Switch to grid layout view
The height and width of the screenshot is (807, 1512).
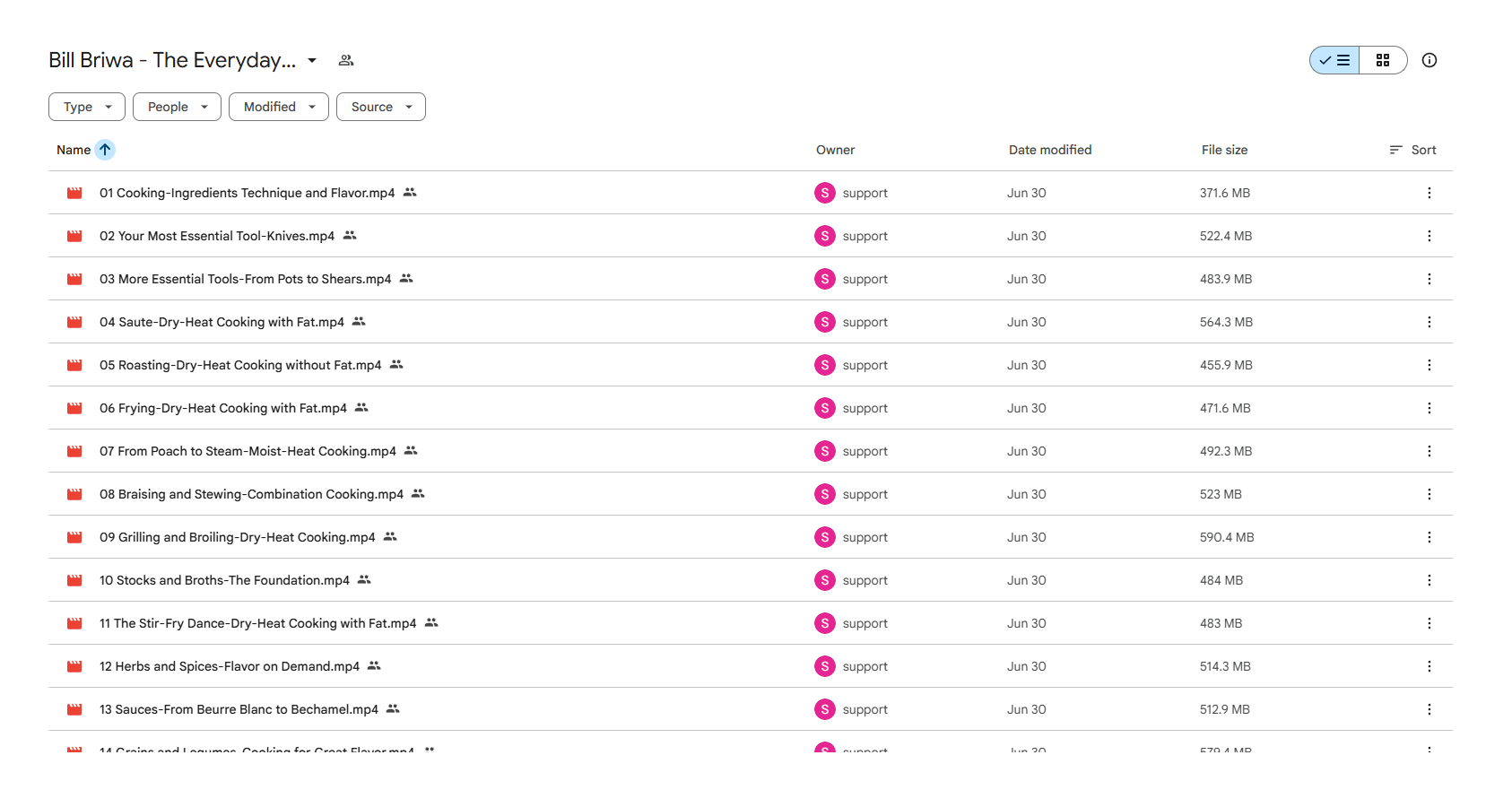point(1383,60)
